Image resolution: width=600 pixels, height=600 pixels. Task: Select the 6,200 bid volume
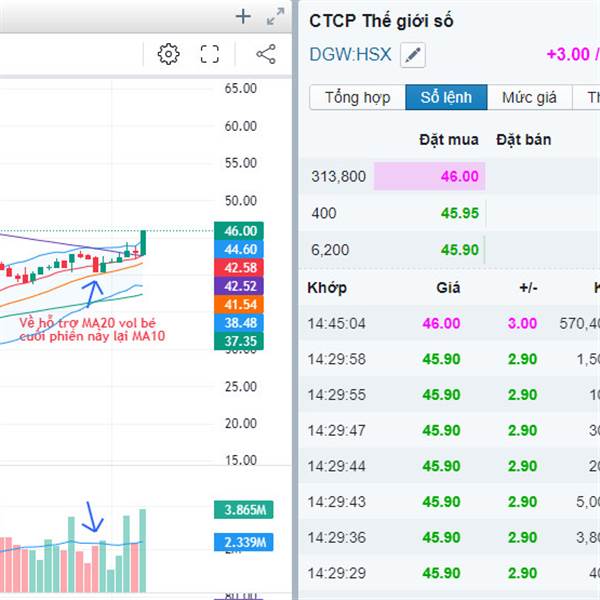point(330,250)
